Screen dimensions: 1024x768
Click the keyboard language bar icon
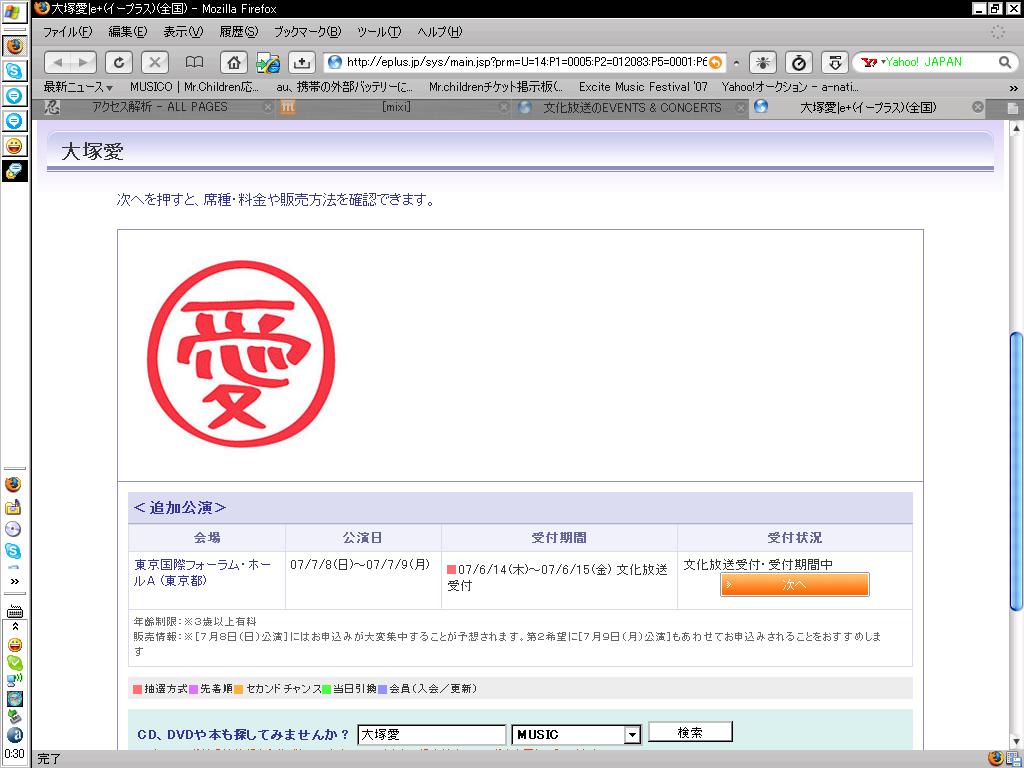click(x=14, y=612)
